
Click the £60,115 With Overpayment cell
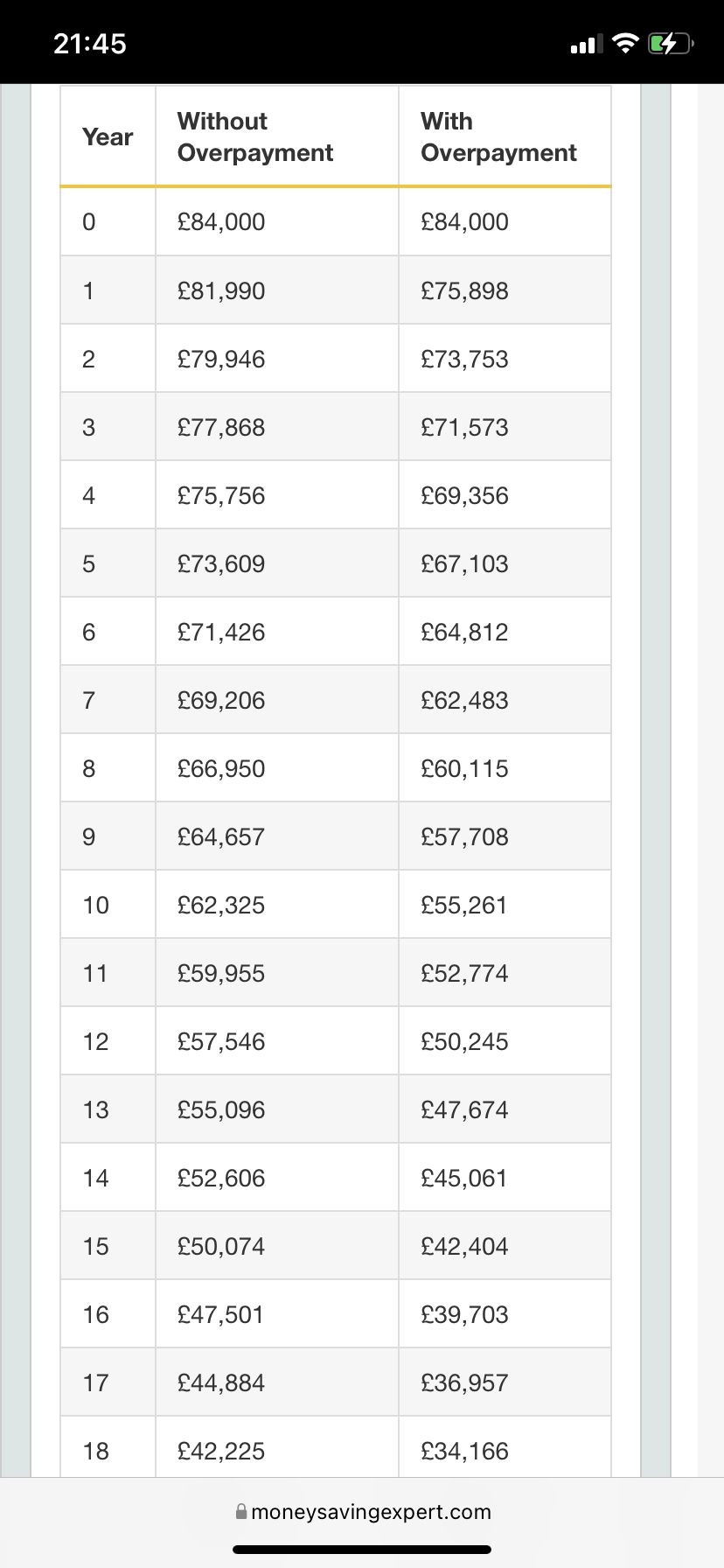[x=464, y=768]
